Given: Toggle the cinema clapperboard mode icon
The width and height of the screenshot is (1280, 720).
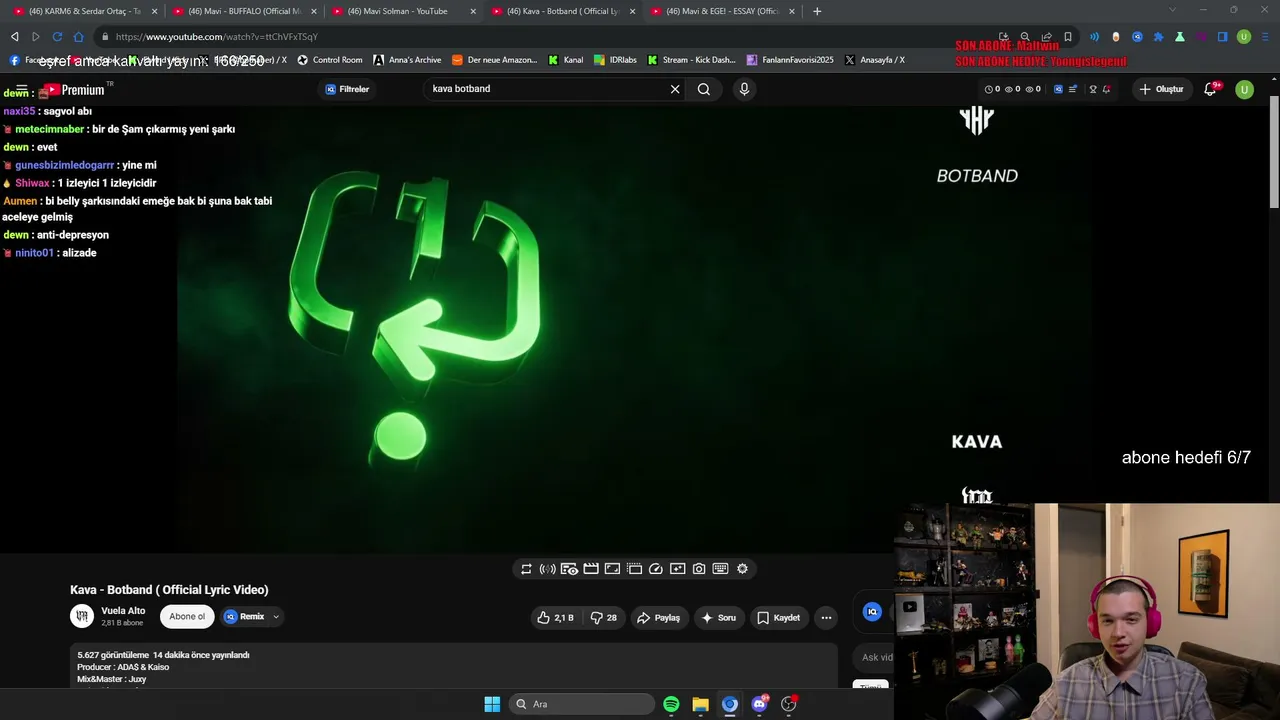Looking at the screenshot, I should (591, 569).
